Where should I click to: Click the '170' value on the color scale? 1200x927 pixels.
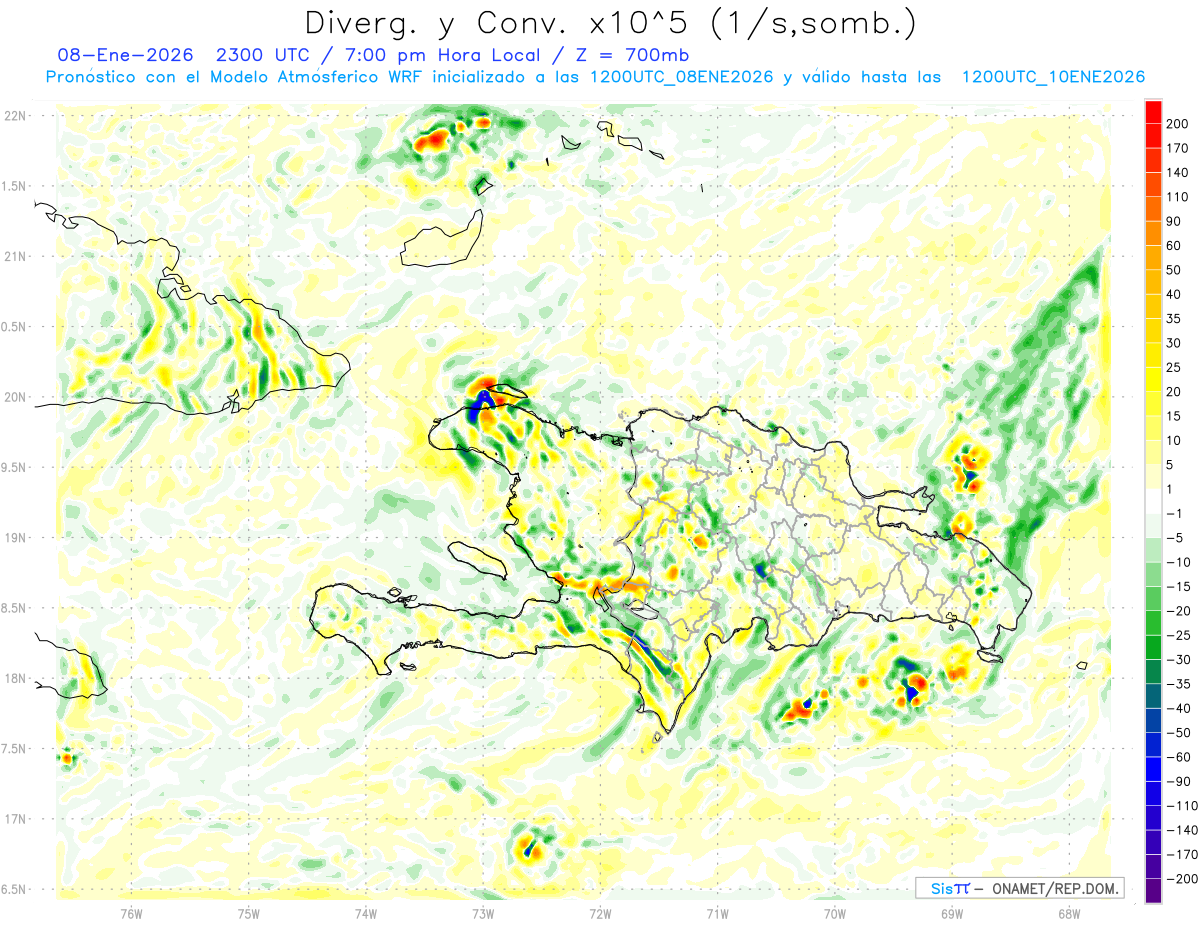(1177, 148)
